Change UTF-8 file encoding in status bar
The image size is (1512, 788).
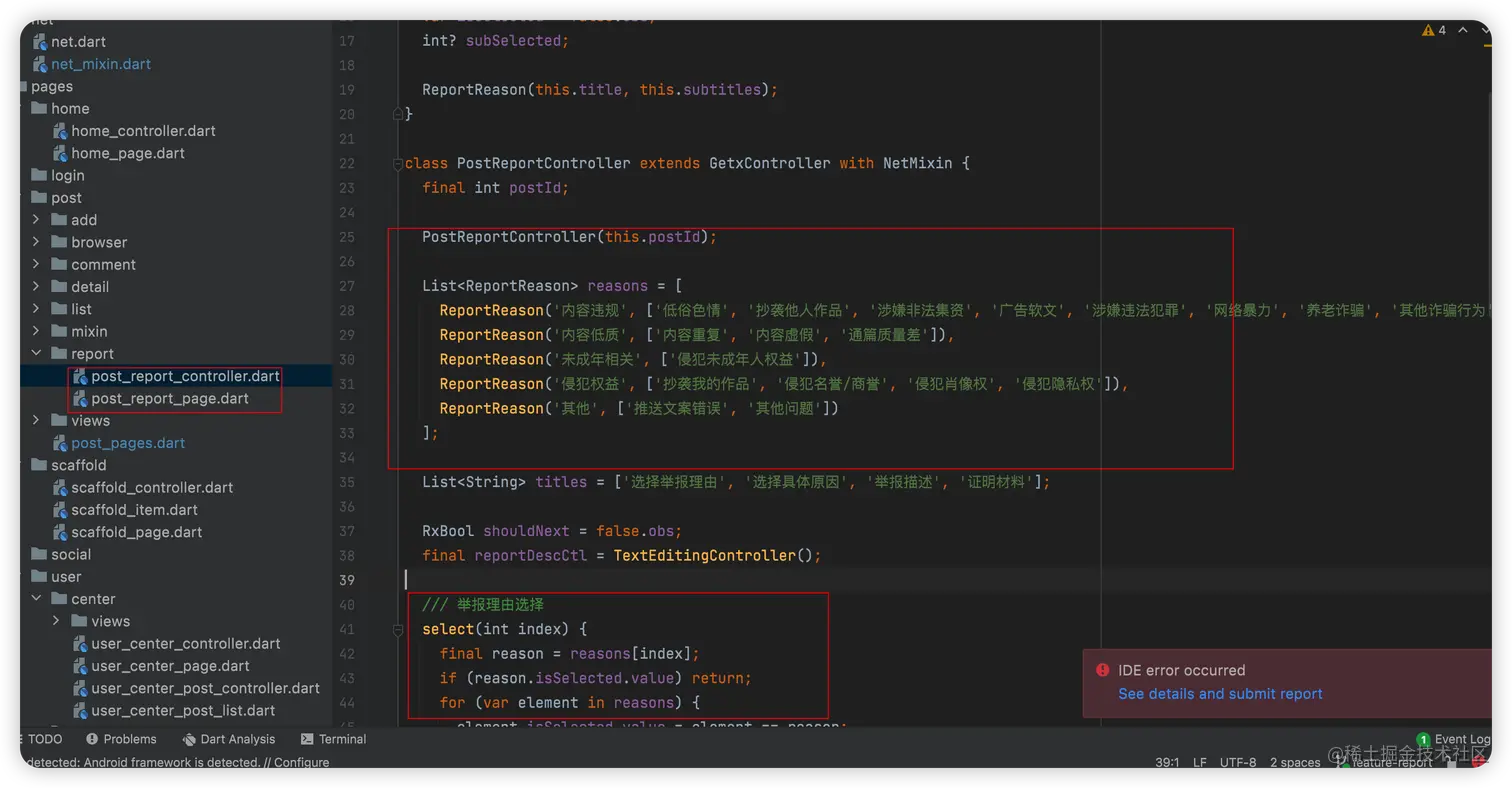point(1238,762)
